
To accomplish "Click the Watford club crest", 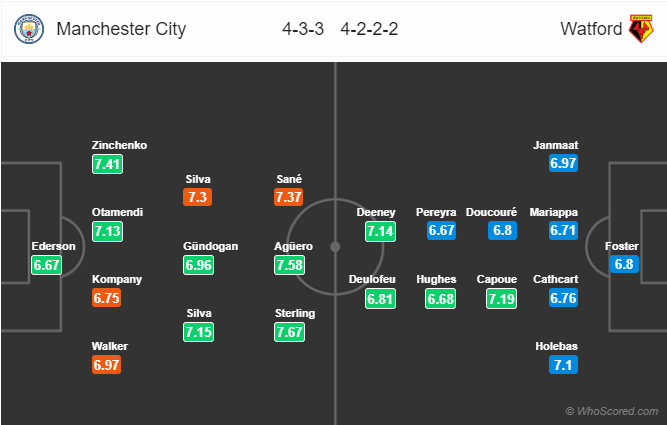I will coord(639,29).
